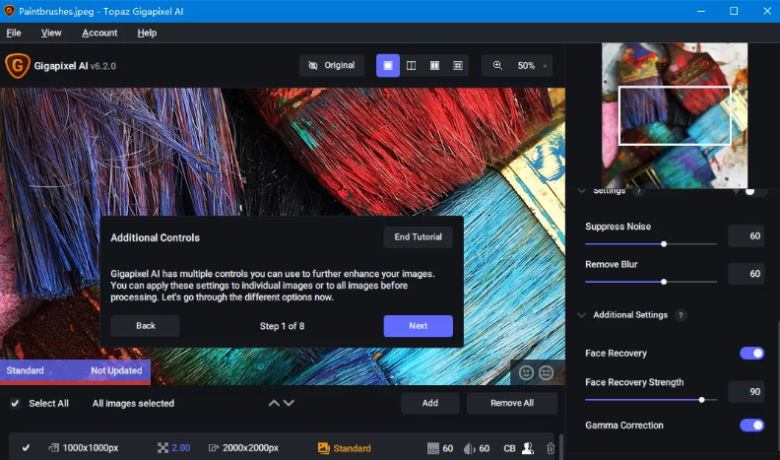Click the happy face feedback icon
The image size is (780, 460).
(526, 372)
